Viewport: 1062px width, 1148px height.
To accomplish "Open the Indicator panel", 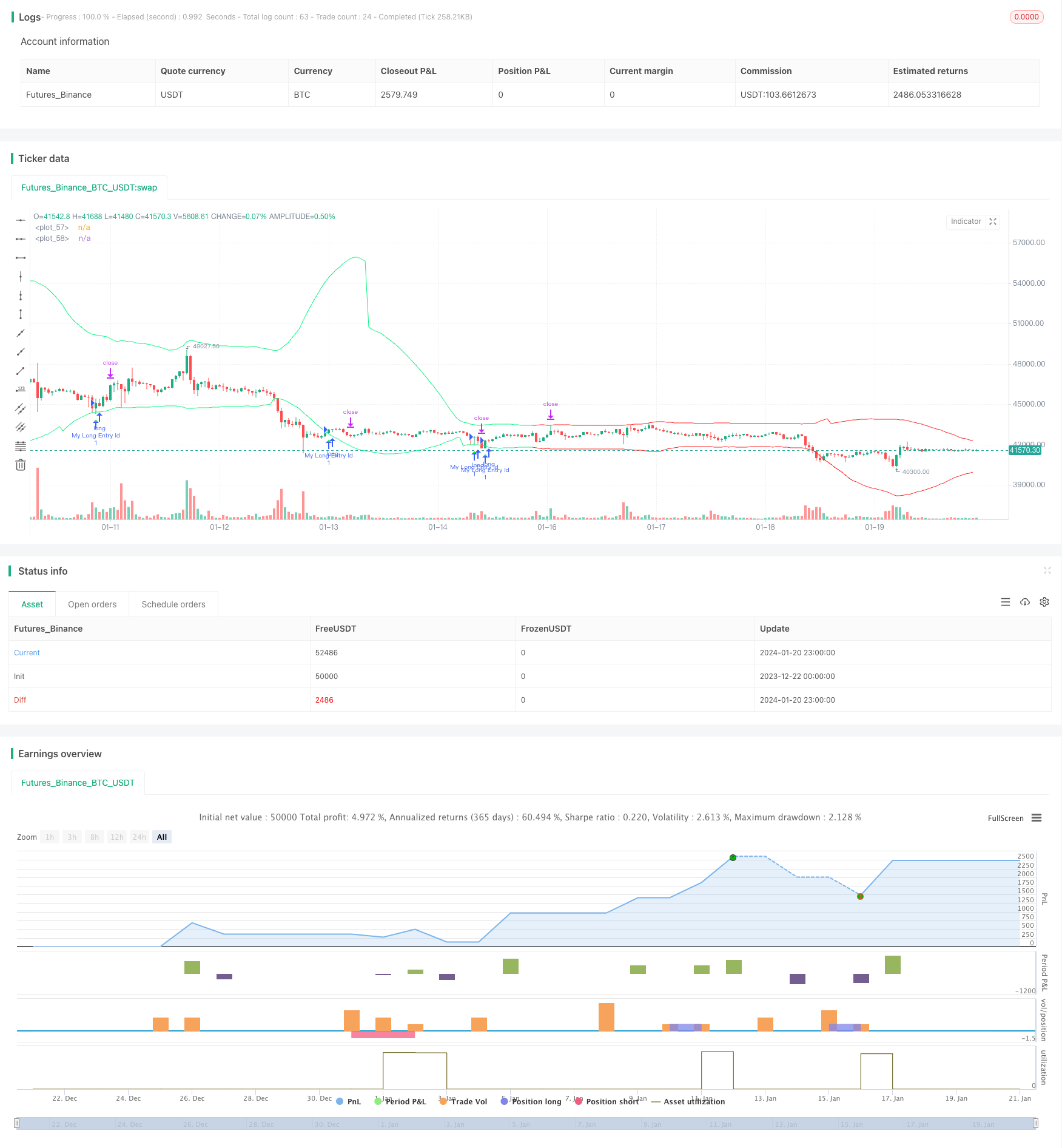I will click(966, 221).
